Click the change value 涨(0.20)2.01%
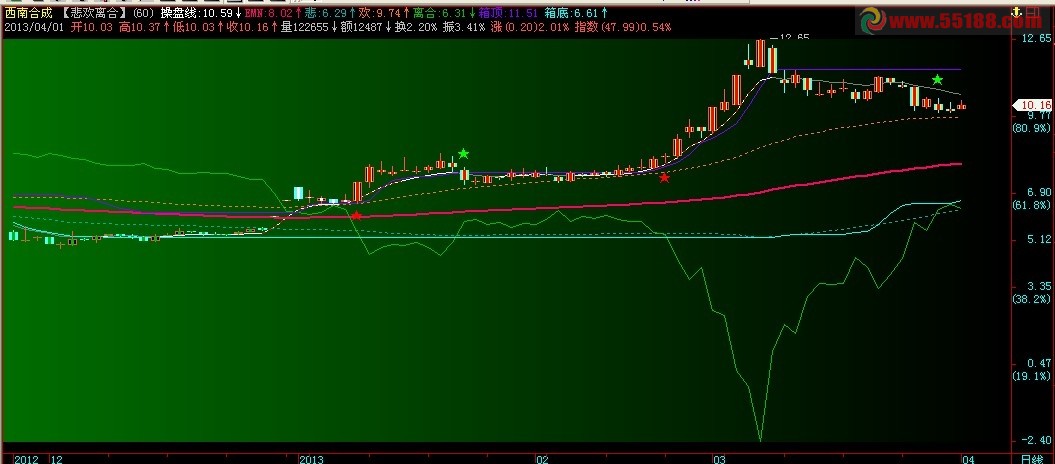Screen dimensions: 1055x464 (x=530, y=27)
